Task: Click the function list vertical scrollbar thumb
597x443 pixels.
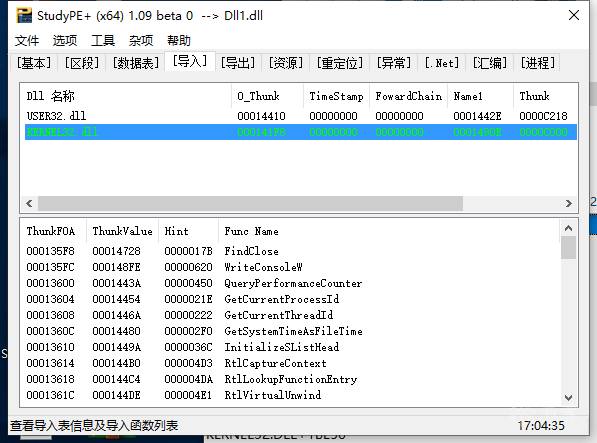Action: [568, 248]
